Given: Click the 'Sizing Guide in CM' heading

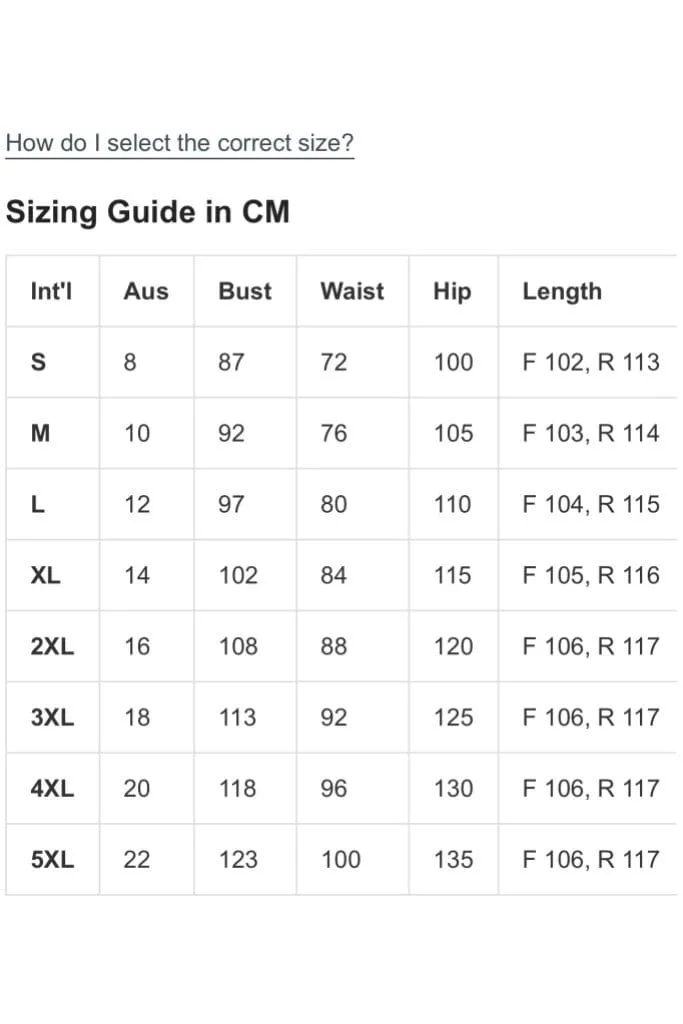Looking at the screenshot, I should pyautogui.click(x=148, y=212).
